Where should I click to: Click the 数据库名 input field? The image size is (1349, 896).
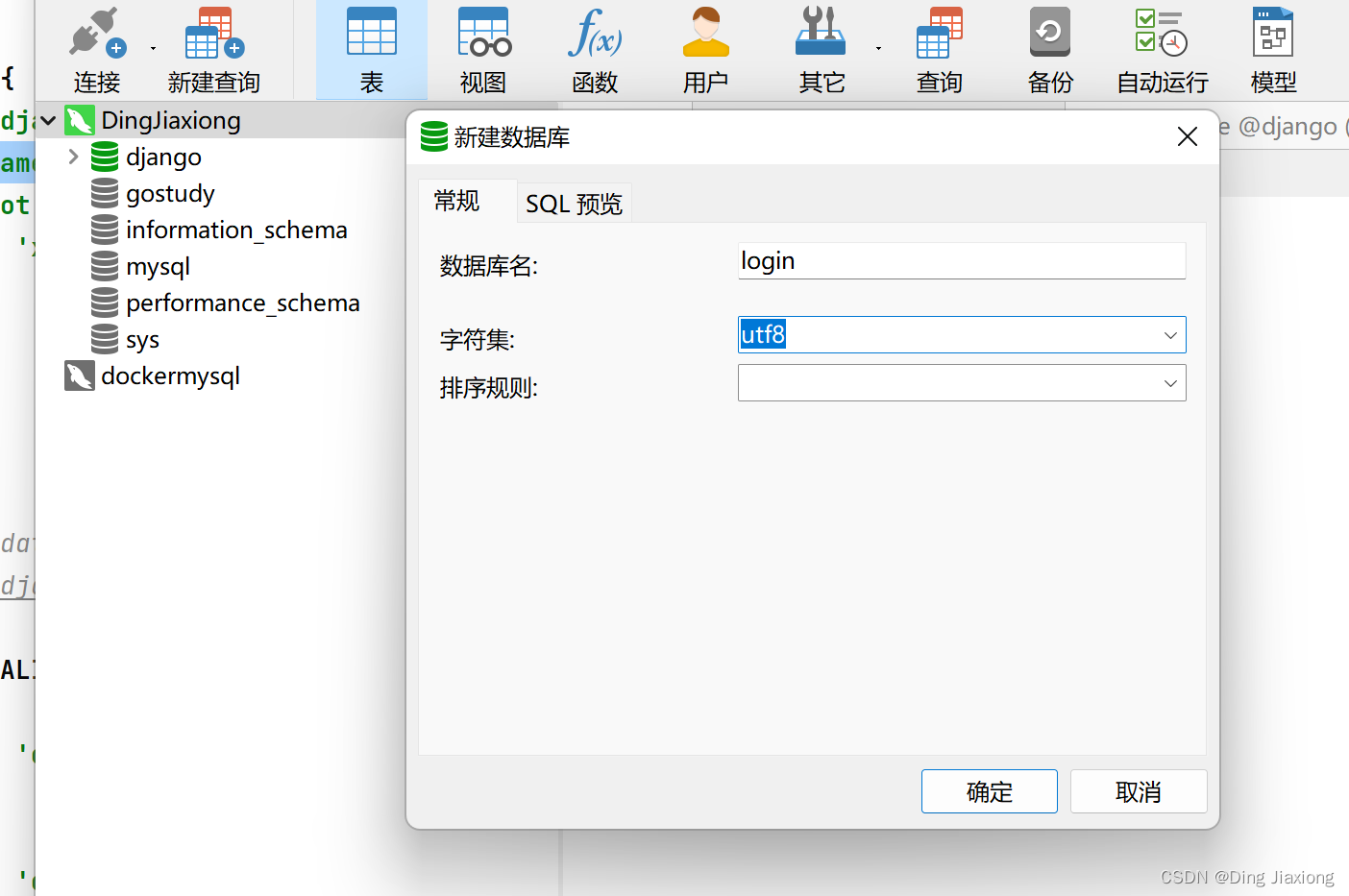tap(962, 260)
